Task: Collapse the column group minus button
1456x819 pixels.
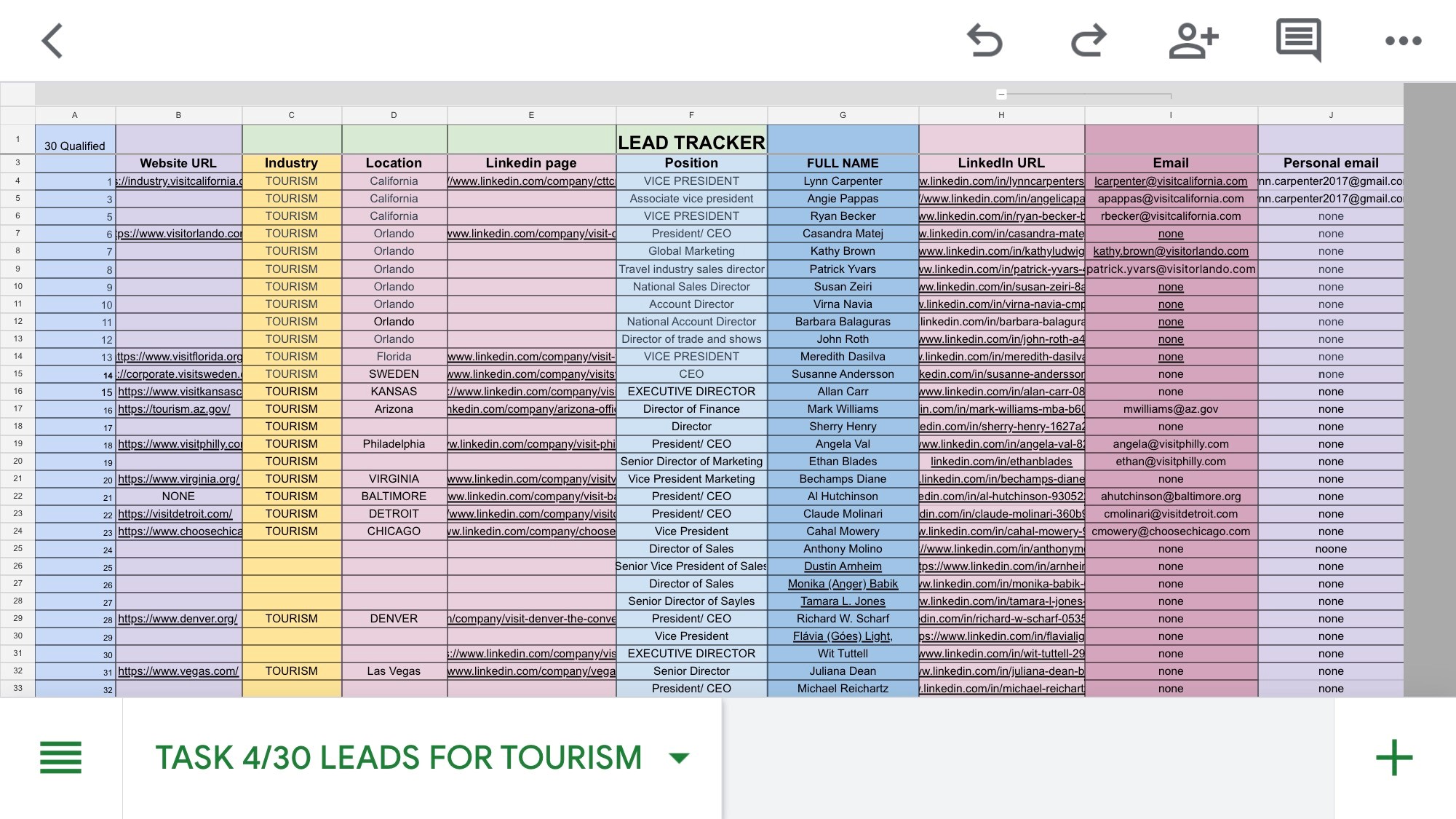Action: [x=1001, y=94]
